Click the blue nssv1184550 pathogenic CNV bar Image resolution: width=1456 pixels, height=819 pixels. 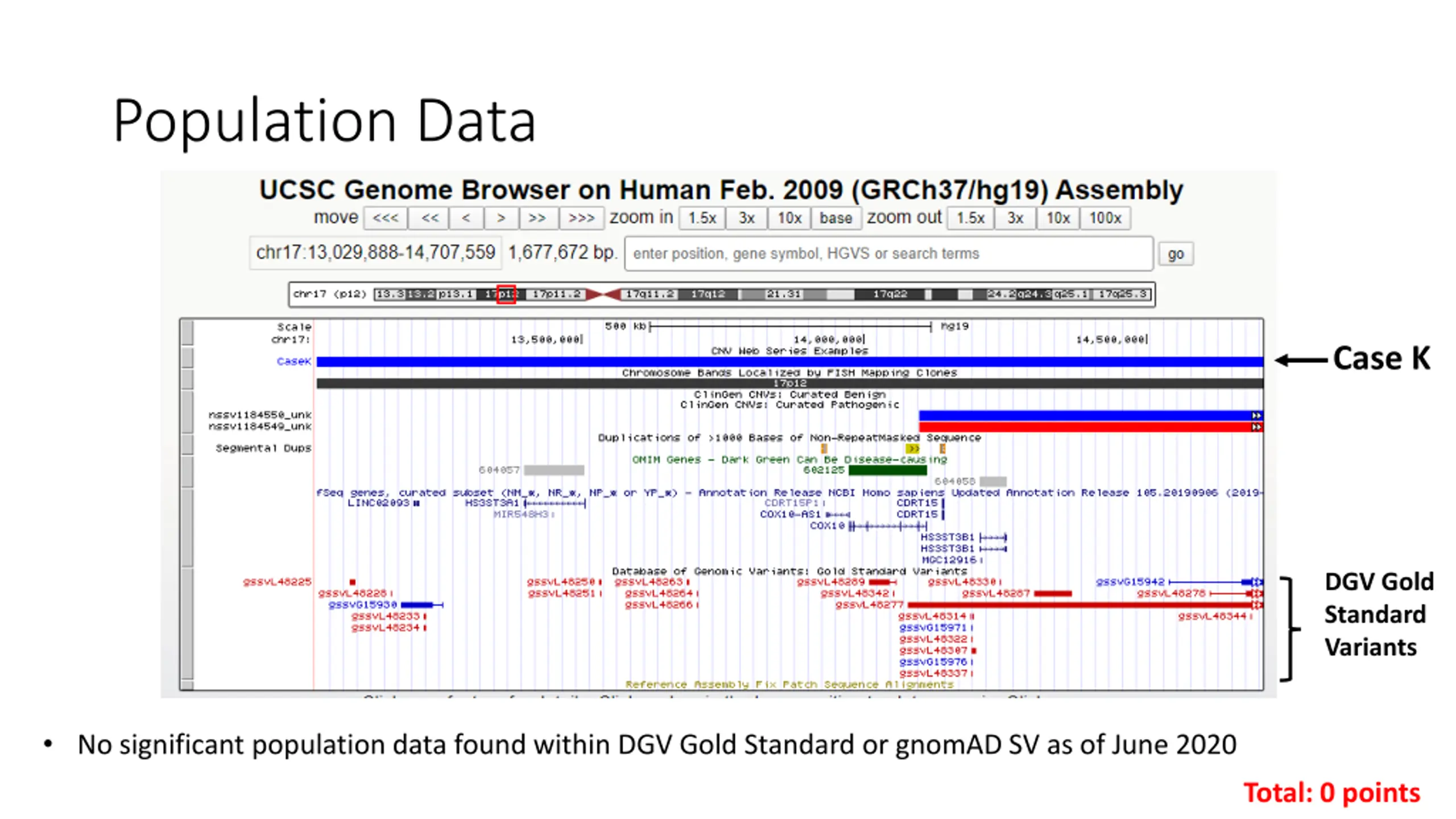(1091, 416)
